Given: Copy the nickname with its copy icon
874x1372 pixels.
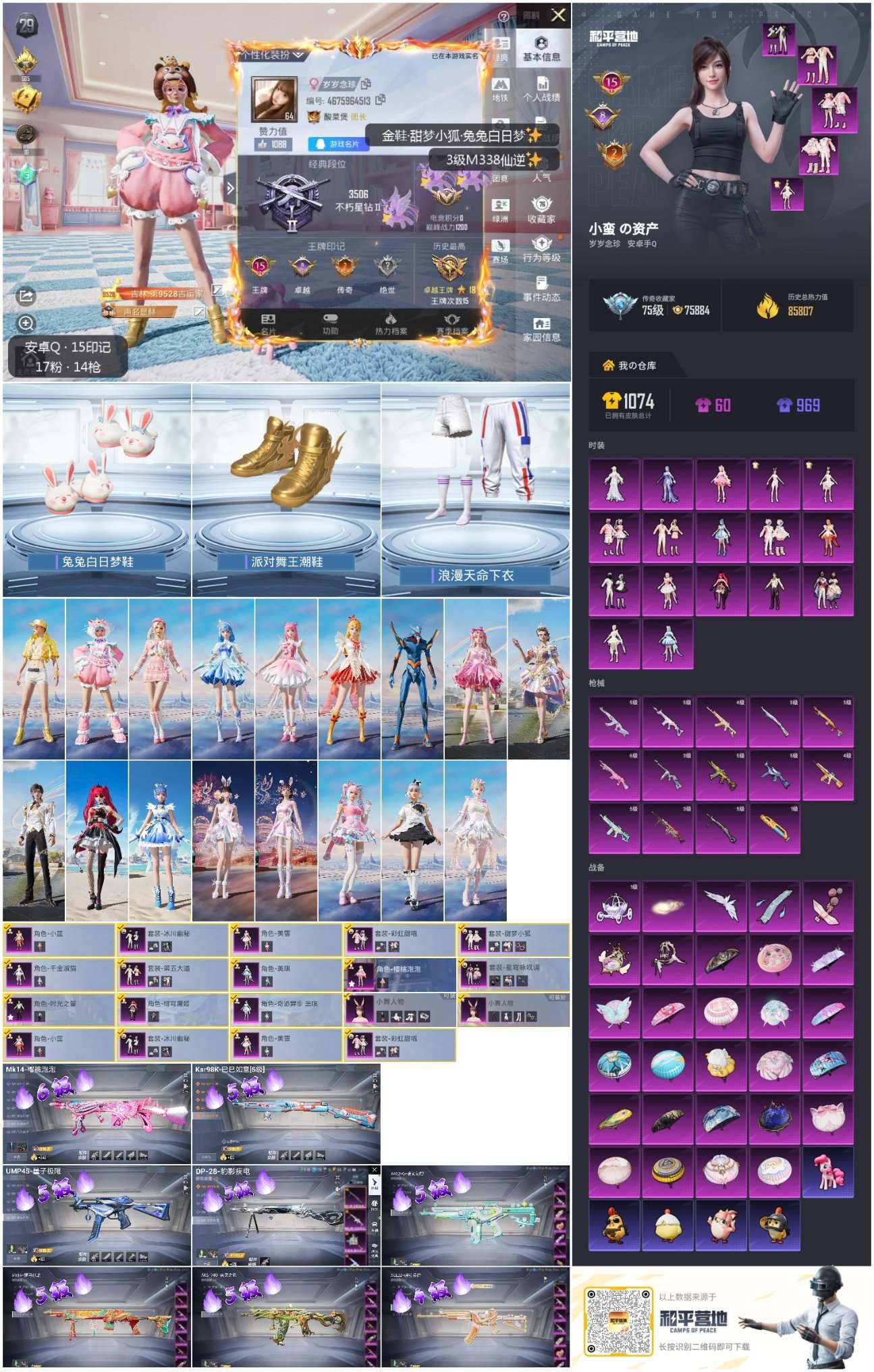Looking at the screenshot, I should [x=365, y=84].
